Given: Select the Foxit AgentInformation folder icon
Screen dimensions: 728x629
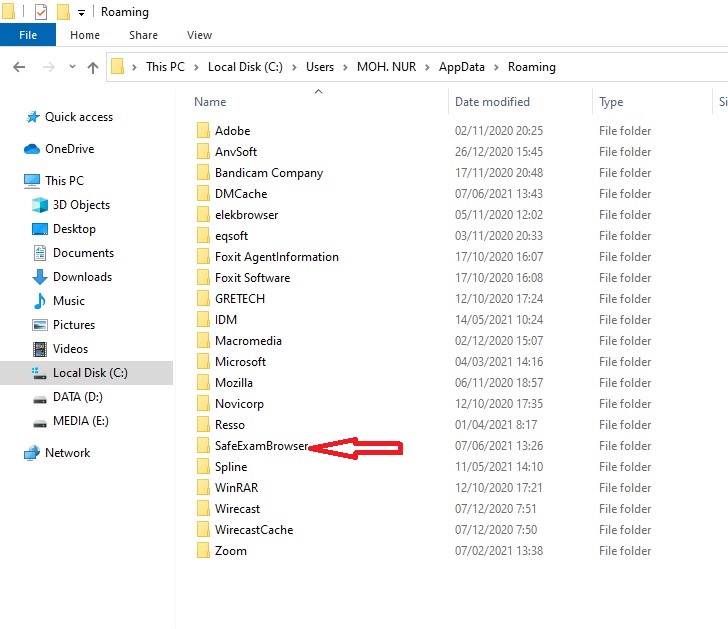Looking at the screenshot, I should pyautogui.click(x=203, y=256).
